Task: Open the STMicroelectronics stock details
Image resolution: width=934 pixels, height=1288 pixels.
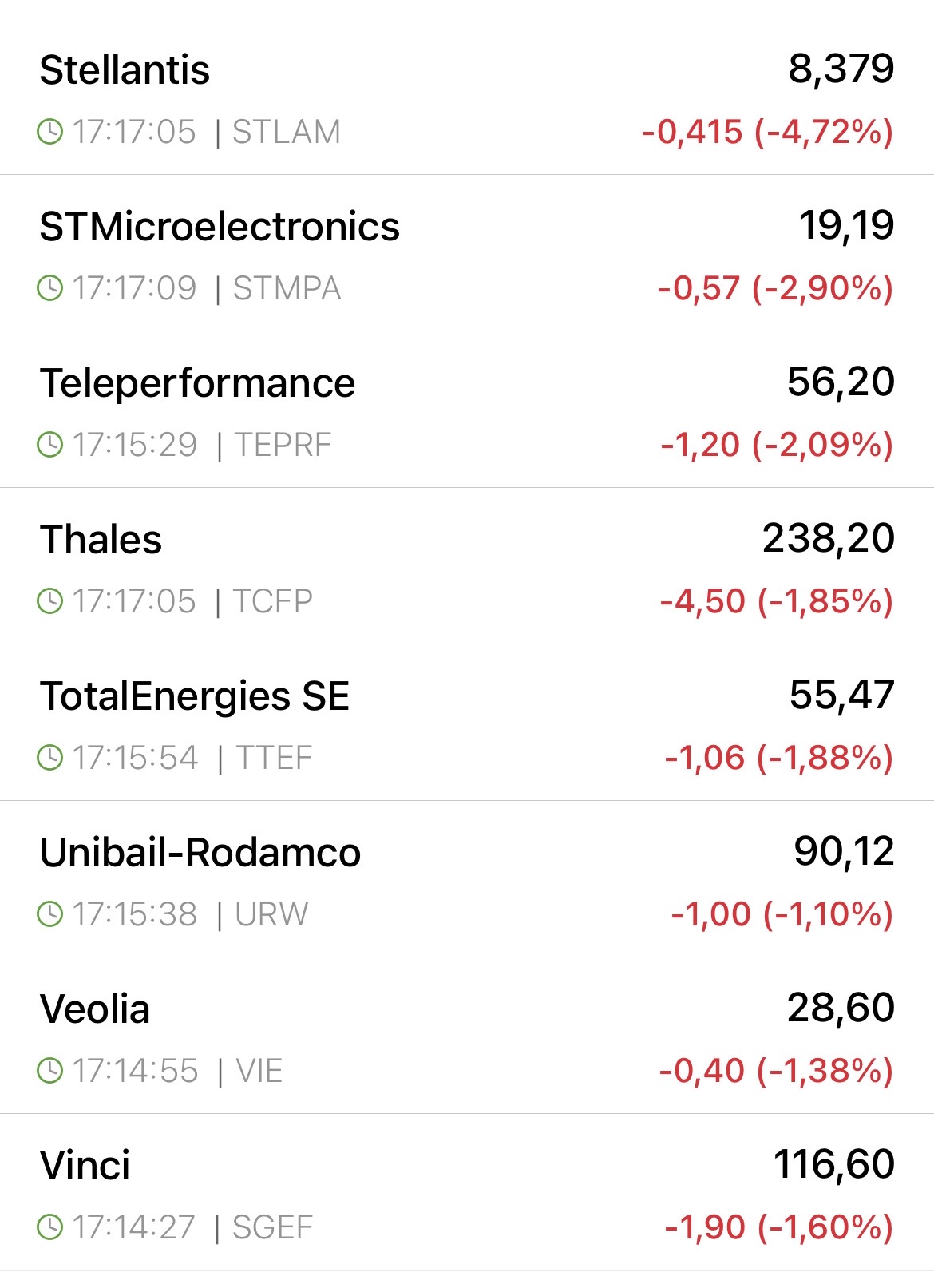Action: [x=220, y=227]
